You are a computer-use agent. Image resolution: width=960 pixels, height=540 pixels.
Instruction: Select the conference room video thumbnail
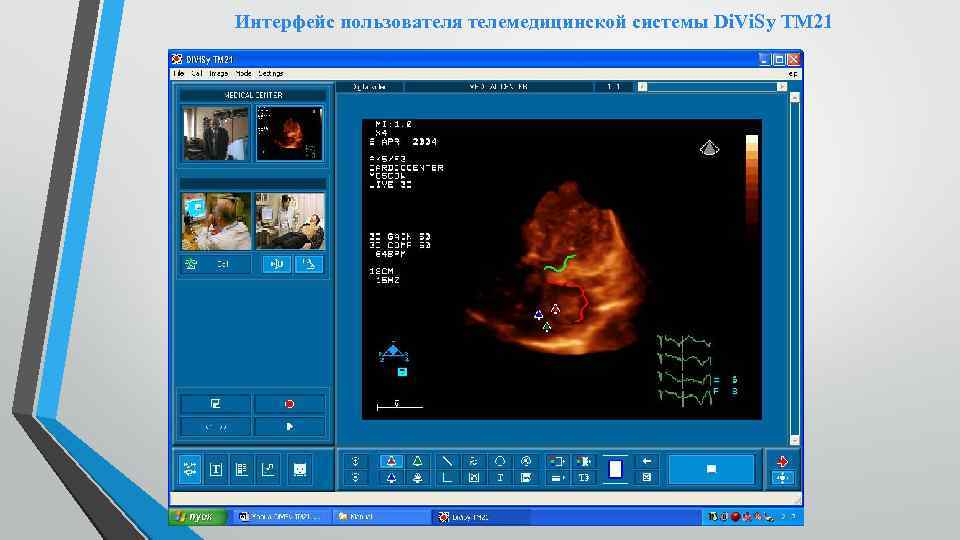pos(216,133)
